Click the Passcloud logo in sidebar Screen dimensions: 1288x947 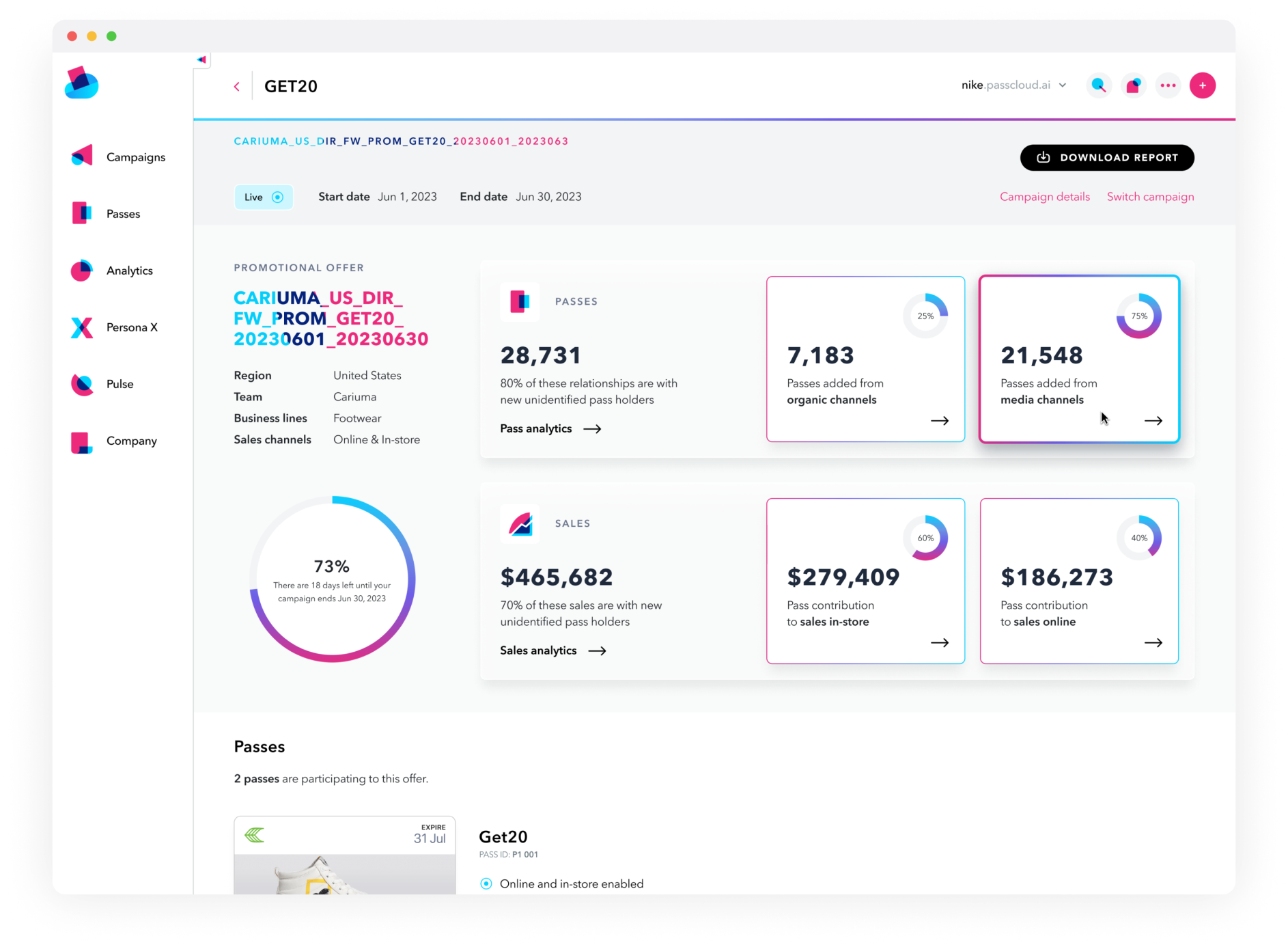[82, 83]
